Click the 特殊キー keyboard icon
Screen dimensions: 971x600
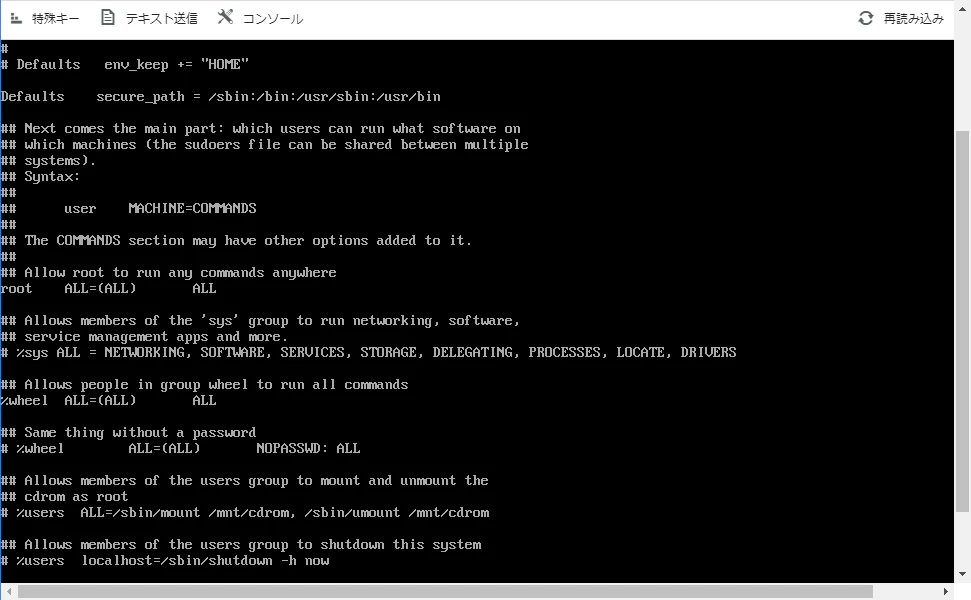point(17,19)
